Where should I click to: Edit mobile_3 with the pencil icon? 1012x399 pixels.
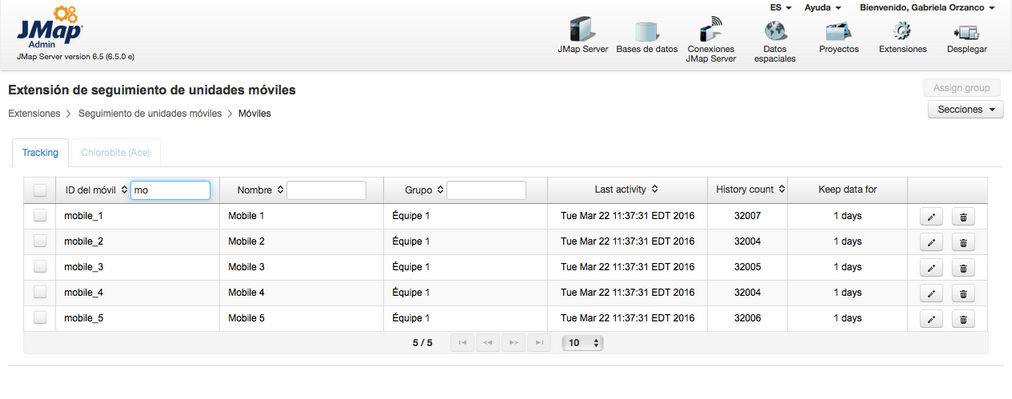(931, 268)
